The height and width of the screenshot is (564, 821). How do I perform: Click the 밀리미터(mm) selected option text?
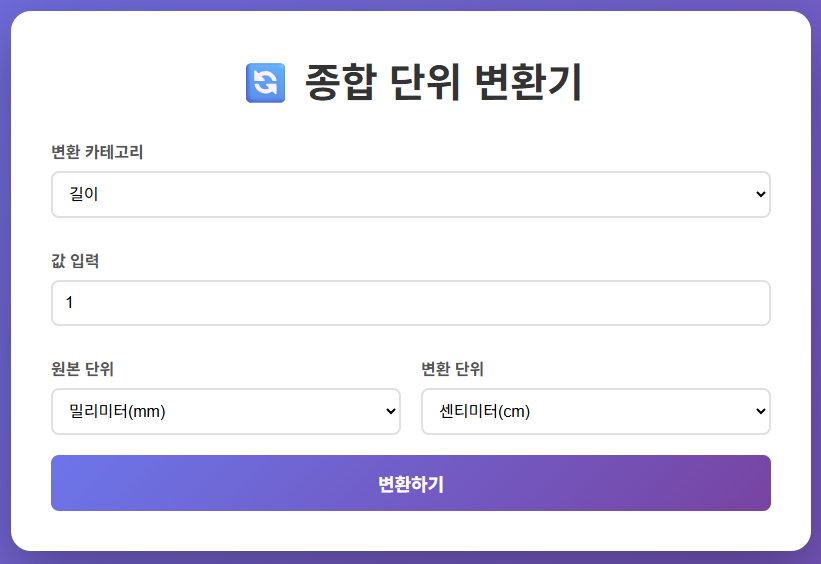[x=117, y=411]
